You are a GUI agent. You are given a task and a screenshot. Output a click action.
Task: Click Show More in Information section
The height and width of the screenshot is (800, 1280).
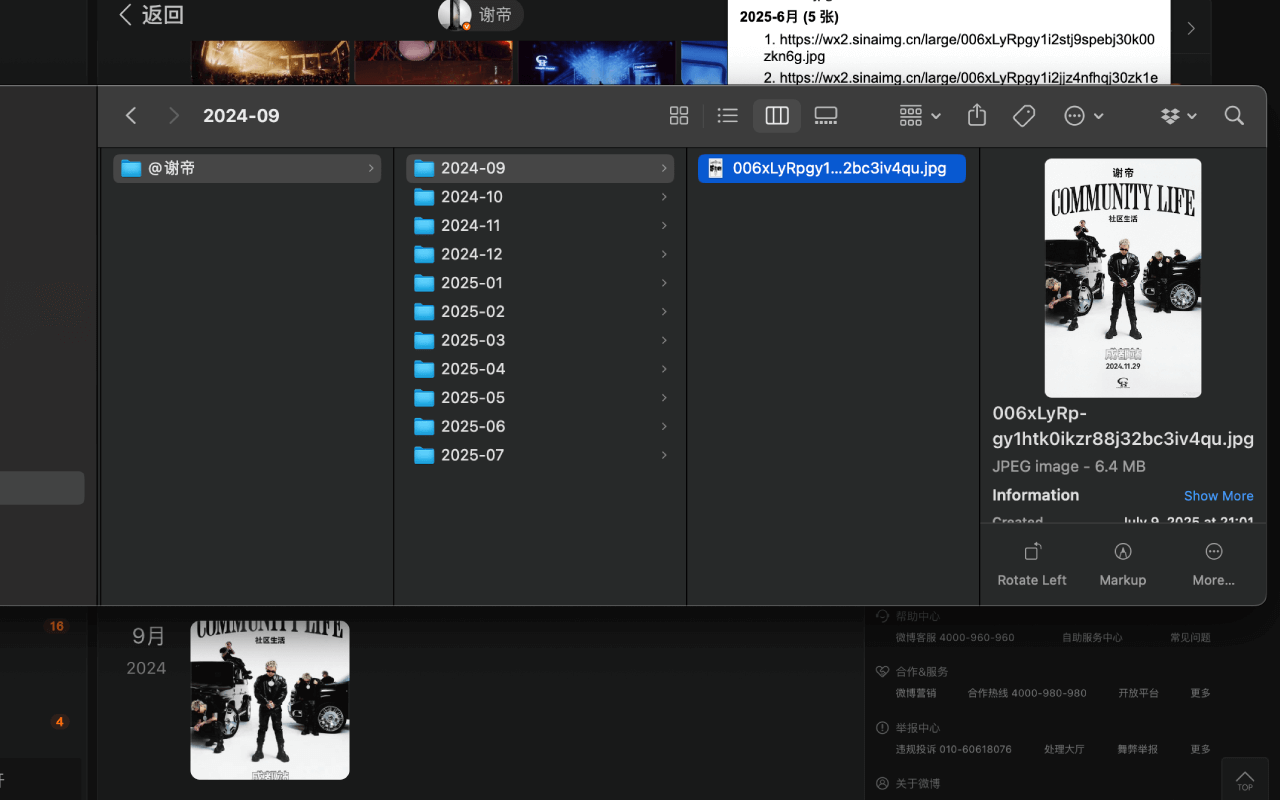click(1218, 496)
